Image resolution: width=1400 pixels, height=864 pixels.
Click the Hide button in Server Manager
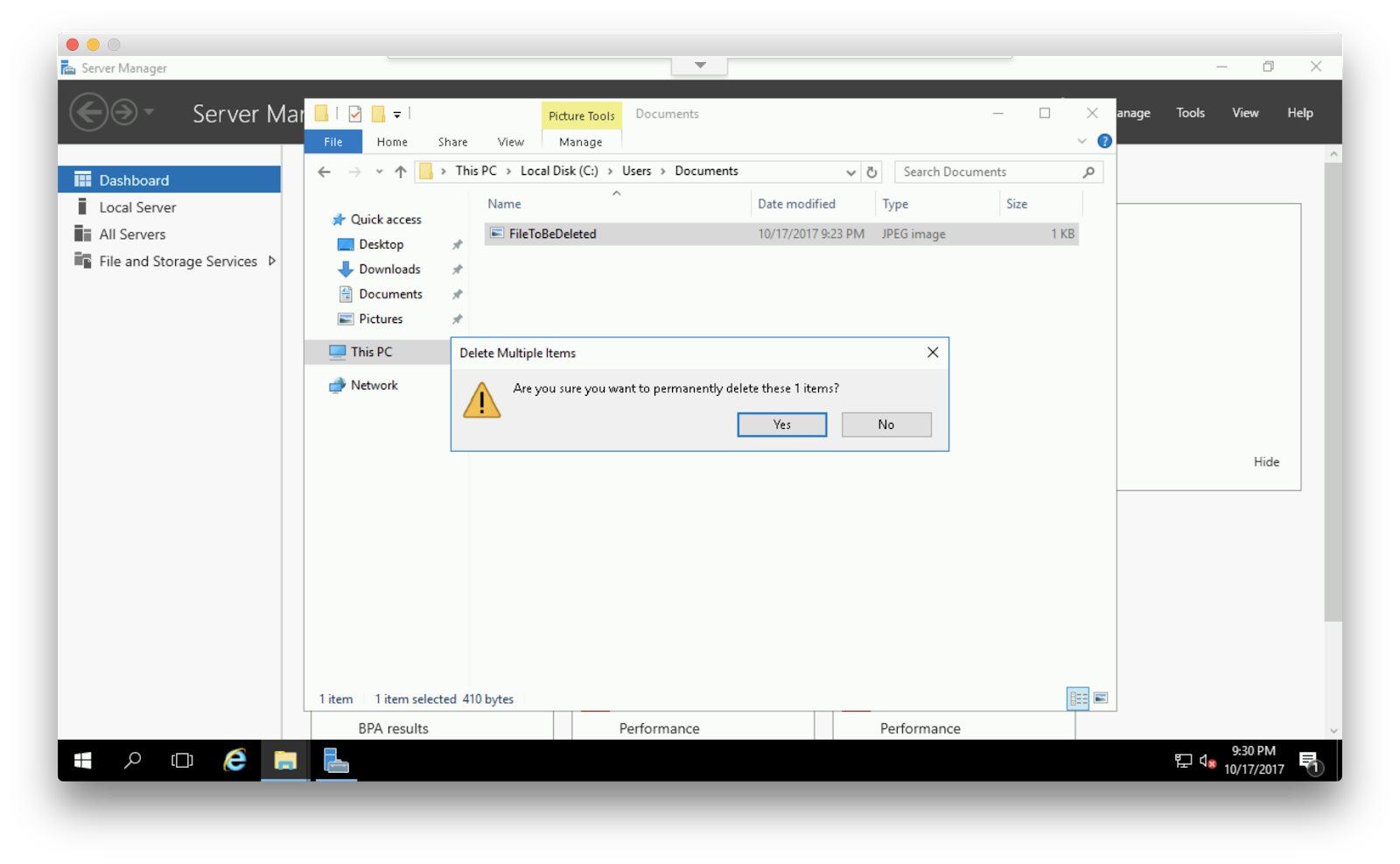(1266, 461)
